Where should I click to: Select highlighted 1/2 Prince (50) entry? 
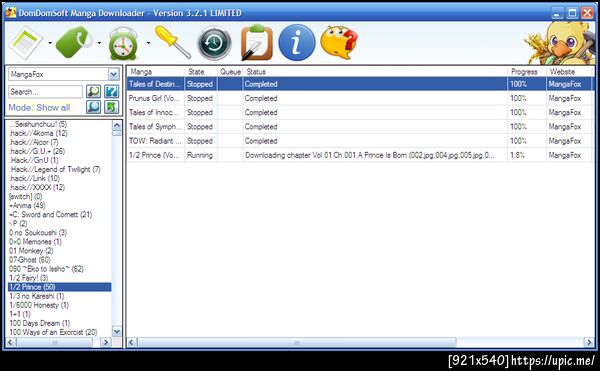[60, 287]
